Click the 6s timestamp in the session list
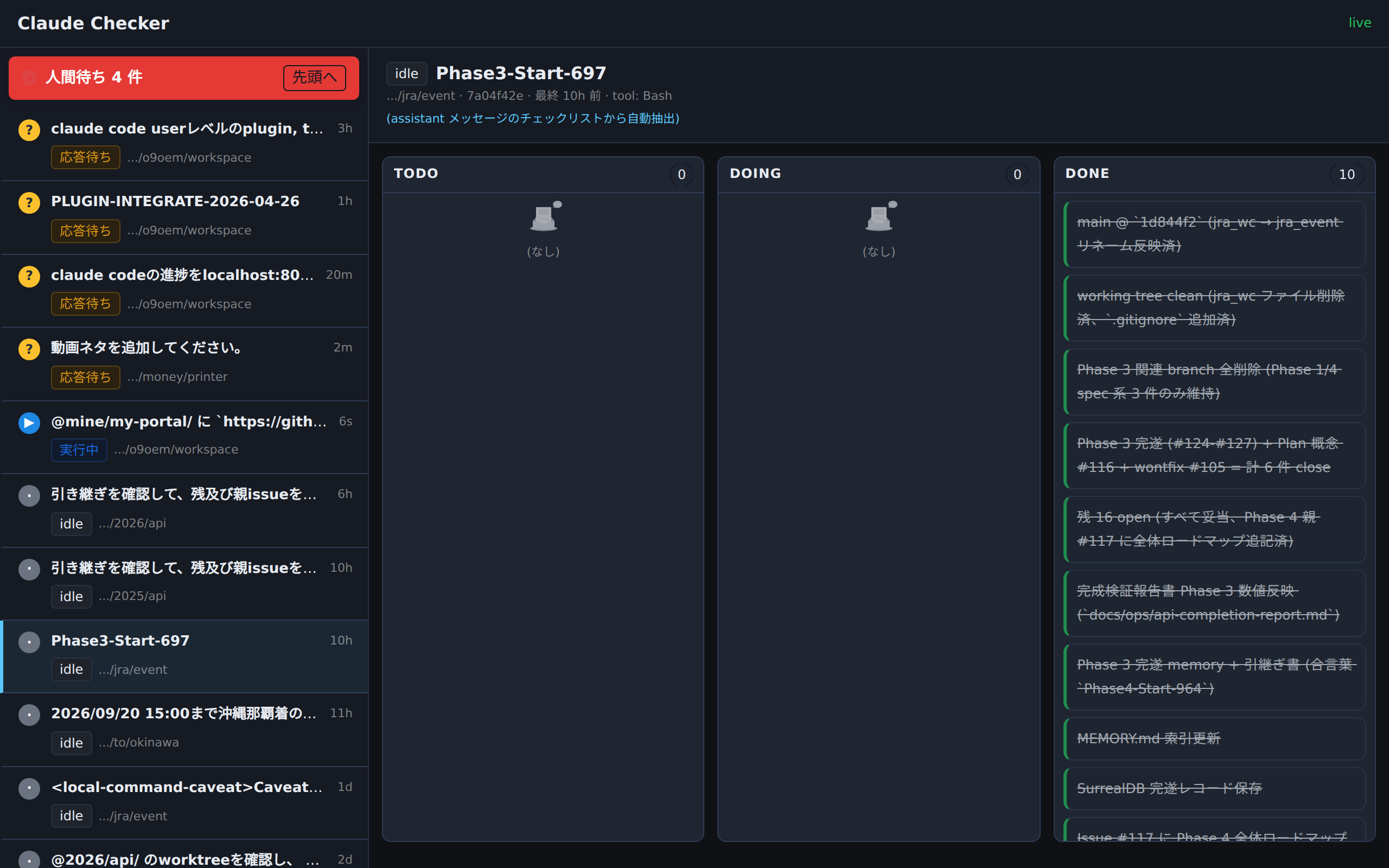 click(346, 422)
